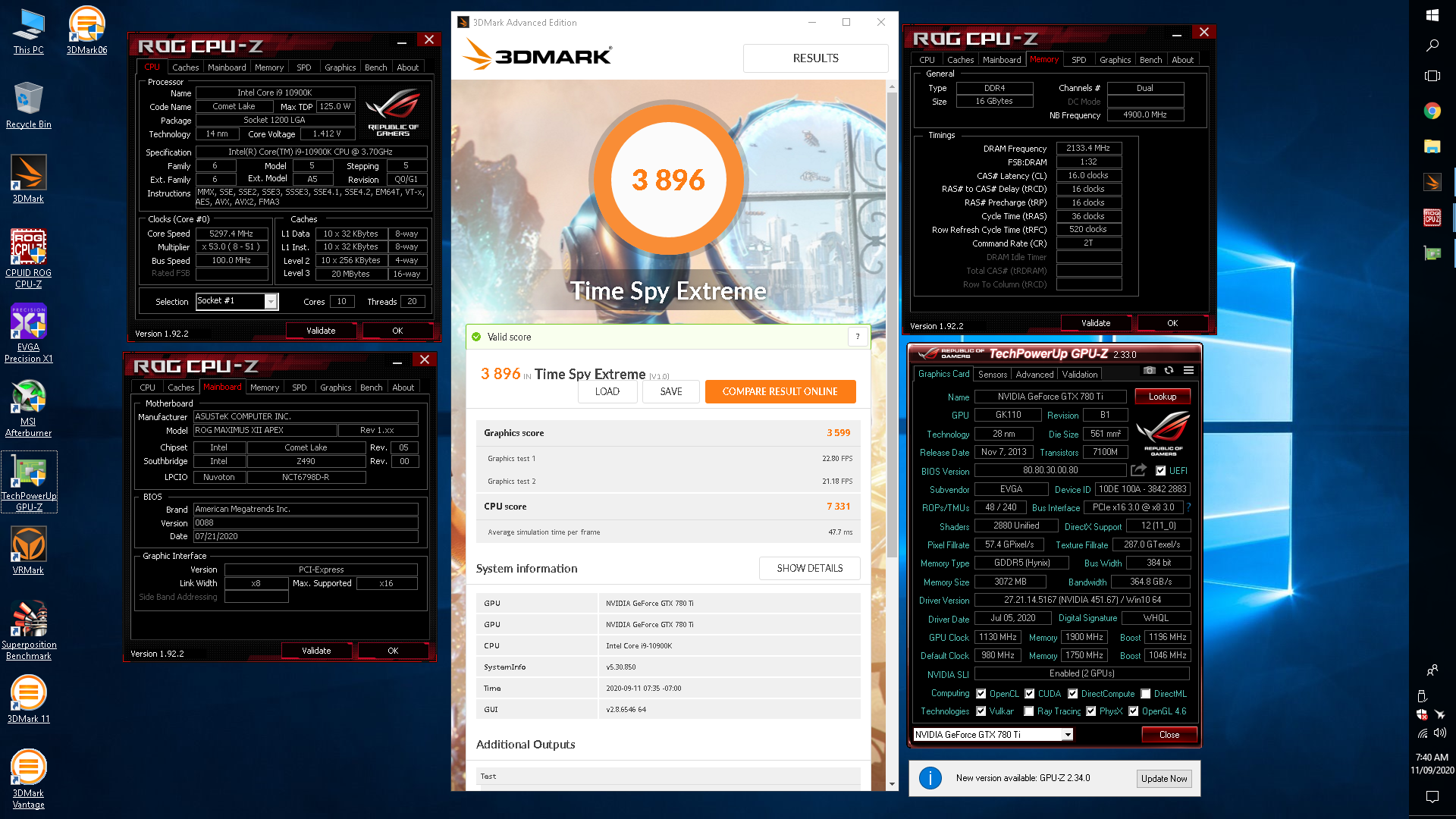Click Close button in GPU-Z
Image resolution: width=1456 pixels, height=819 pixels.
[1169, 735]
